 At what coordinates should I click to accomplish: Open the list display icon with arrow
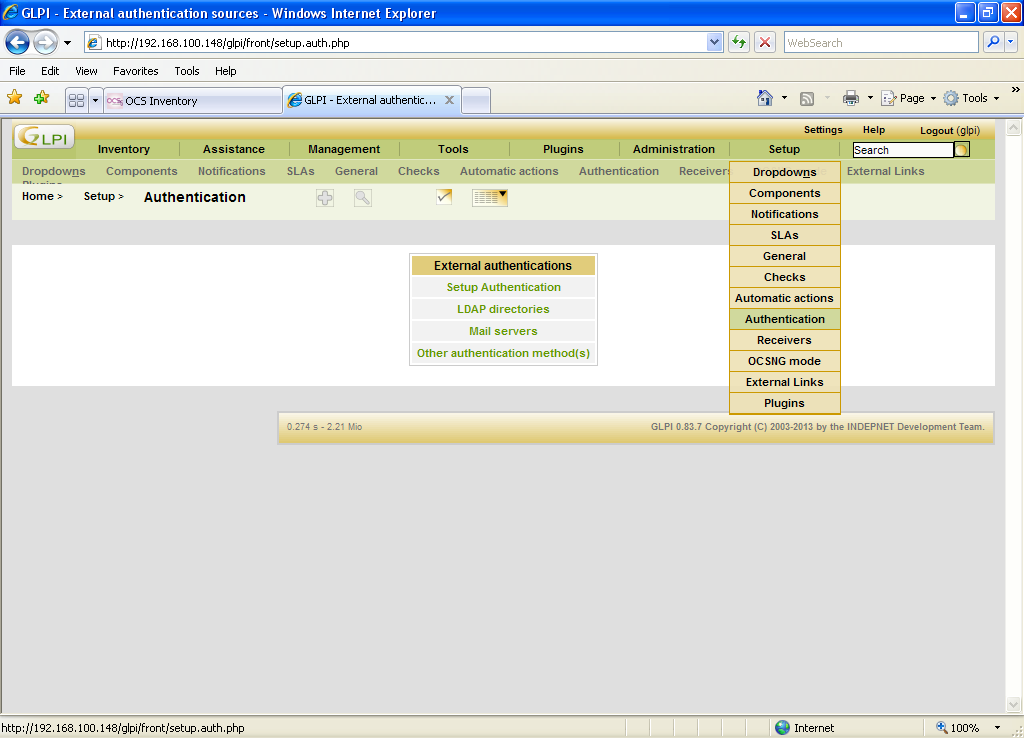click(489, 197)
